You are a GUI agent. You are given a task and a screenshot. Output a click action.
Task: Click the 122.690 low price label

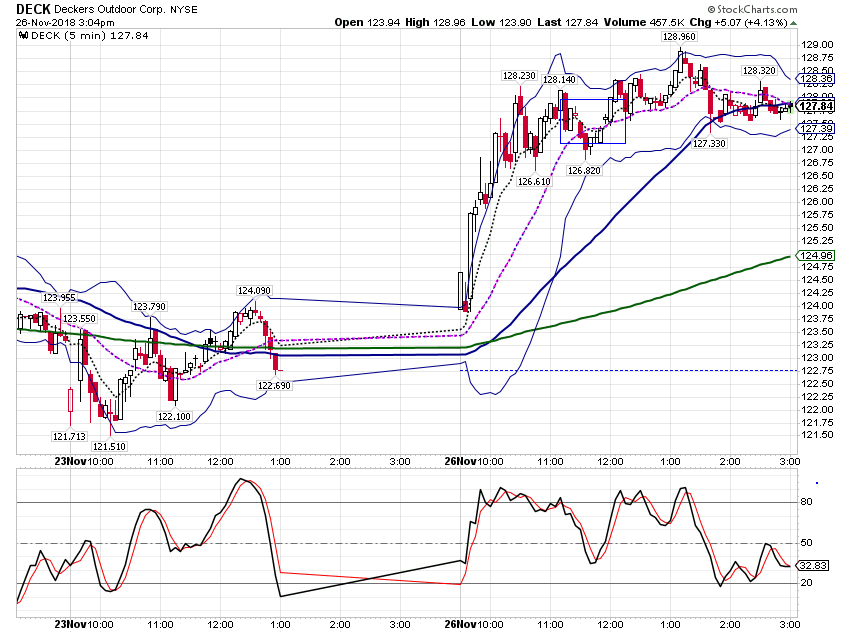tap(274, 386)
